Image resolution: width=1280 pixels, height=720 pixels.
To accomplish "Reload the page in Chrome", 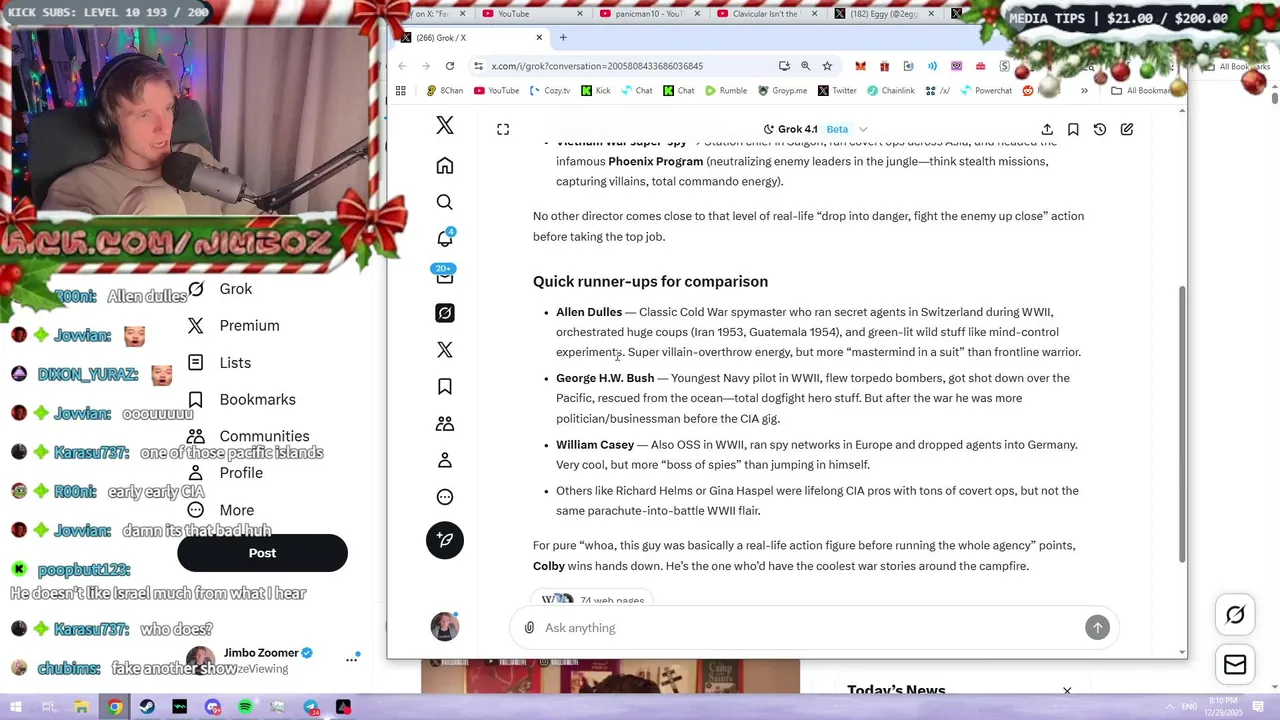I will [450, 66].
